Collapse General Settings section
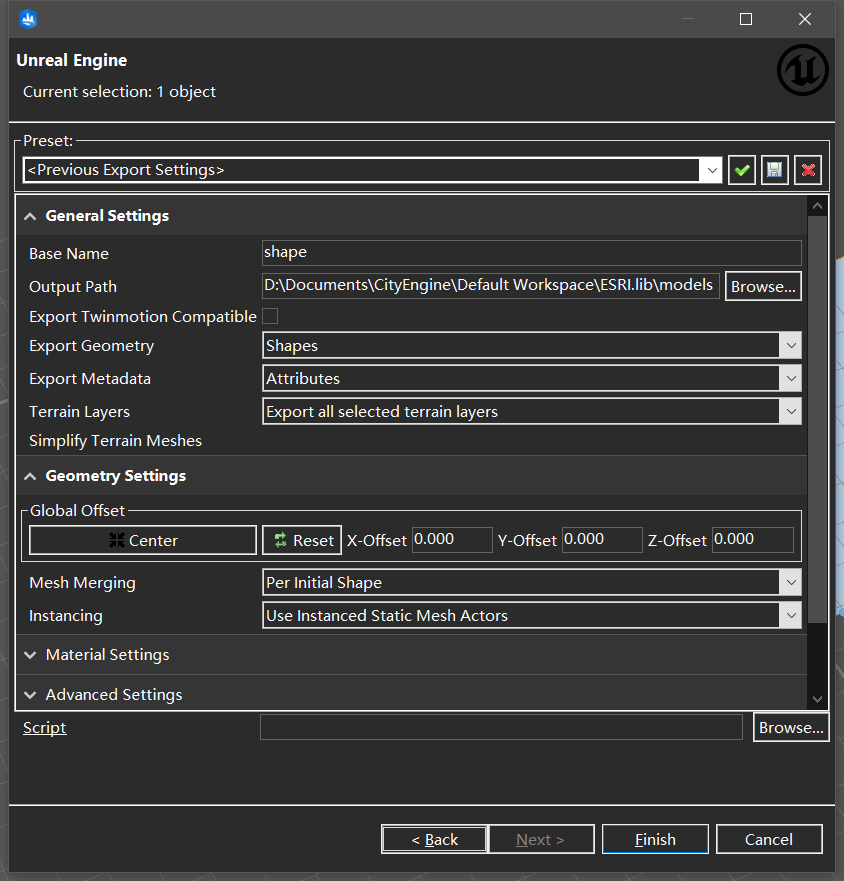This screenshot has height=881, width=844. pyautogui.click(x=30, y=216)
